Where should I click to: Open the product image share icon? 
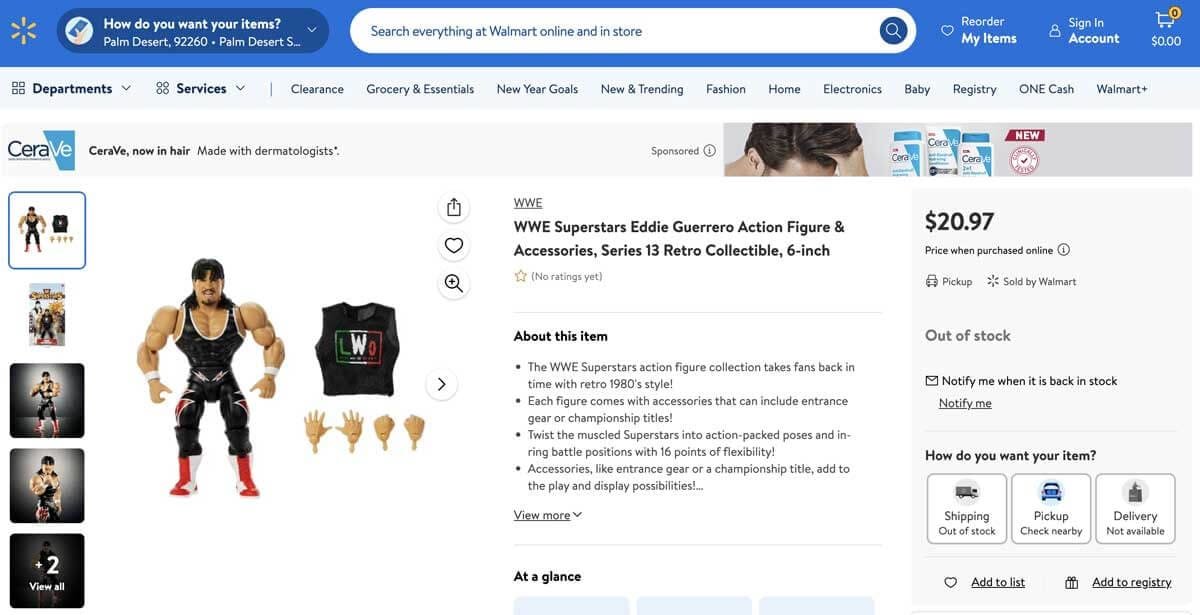coord(452,206)
